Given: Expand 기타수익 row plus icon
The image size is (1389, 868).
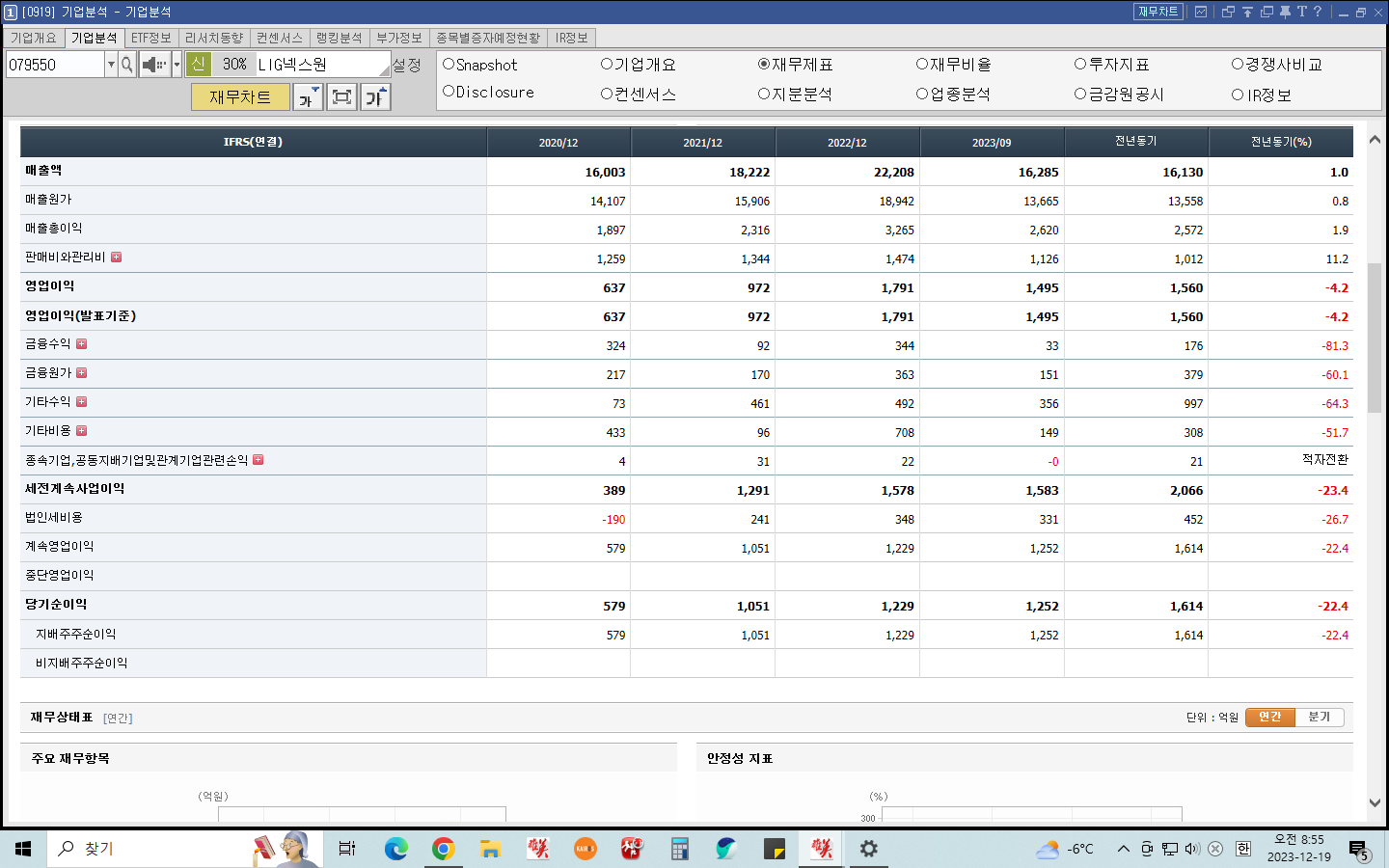Looking at the screenshot, I should [81, 402].
